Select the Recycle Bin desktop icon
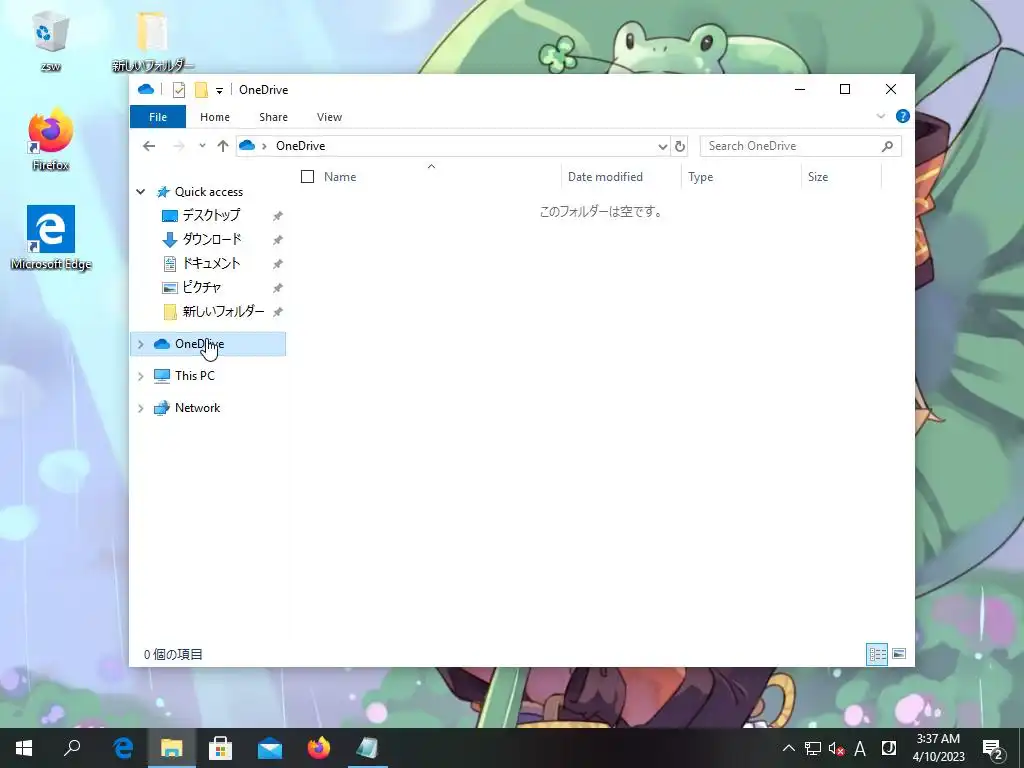This screenshot has height=768, width=1024. click(x=50, y=43)
